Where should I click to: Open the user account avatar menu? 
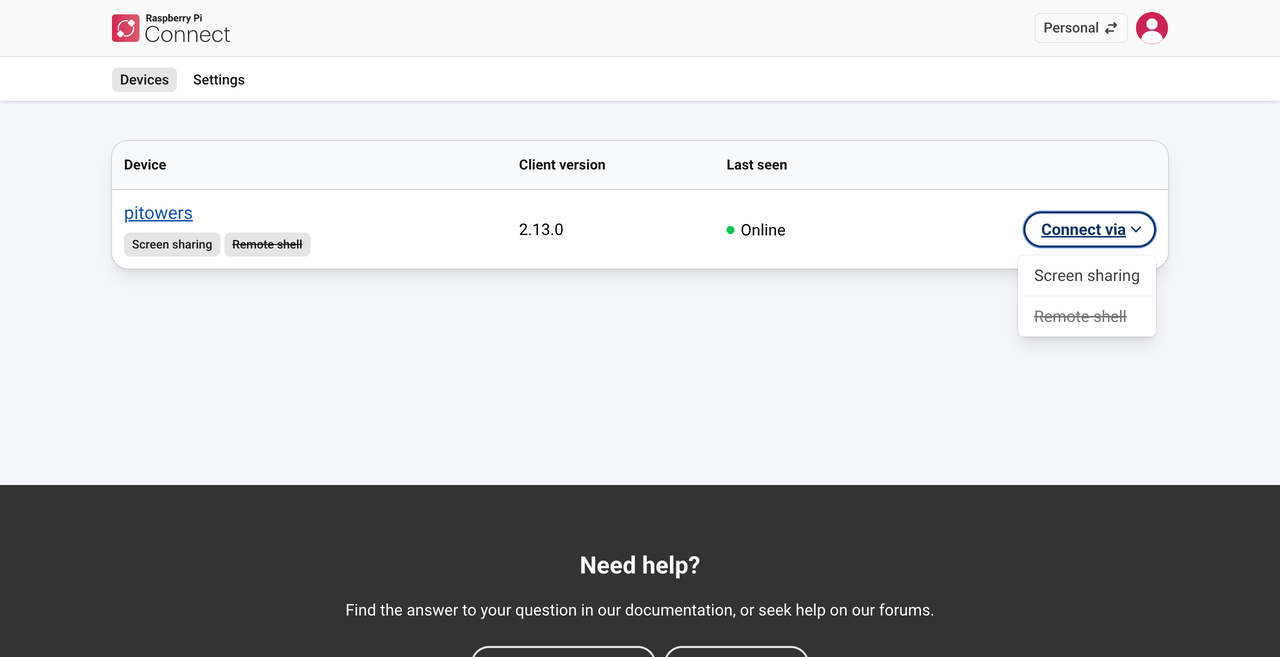(1152, 28)
